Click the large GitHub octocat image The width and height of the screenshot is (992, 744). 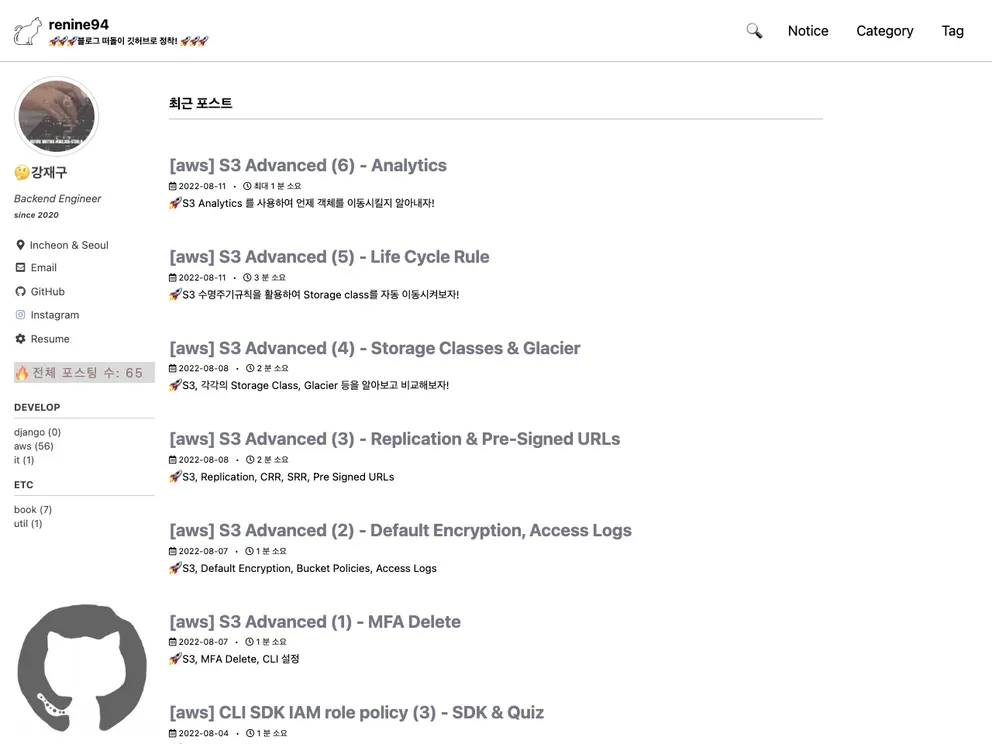pyautogui.click(x=82, y=670)
